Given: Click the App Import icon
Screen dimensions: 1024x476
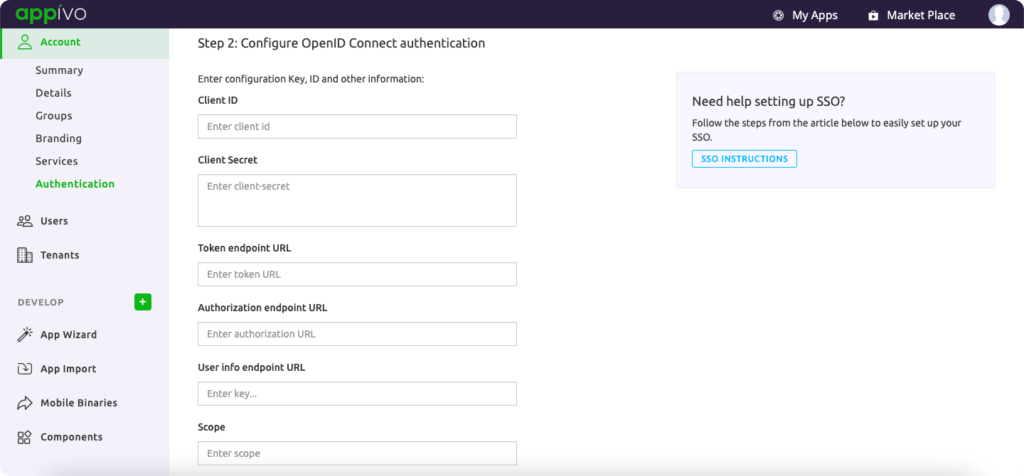Looking at the screenshot, I should click(x=25, y=369).
